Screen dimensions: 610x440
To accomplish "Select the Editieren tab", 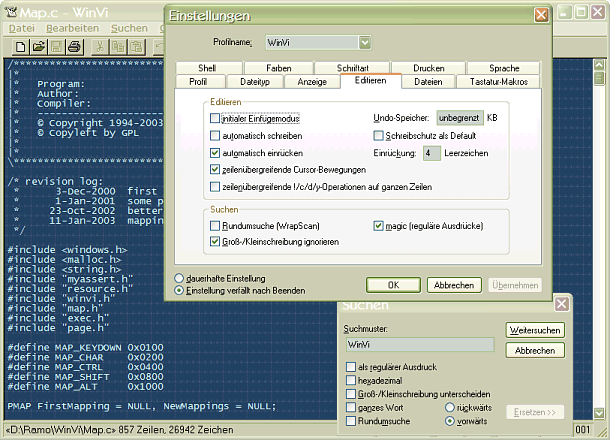I will (x=371, y=81).
